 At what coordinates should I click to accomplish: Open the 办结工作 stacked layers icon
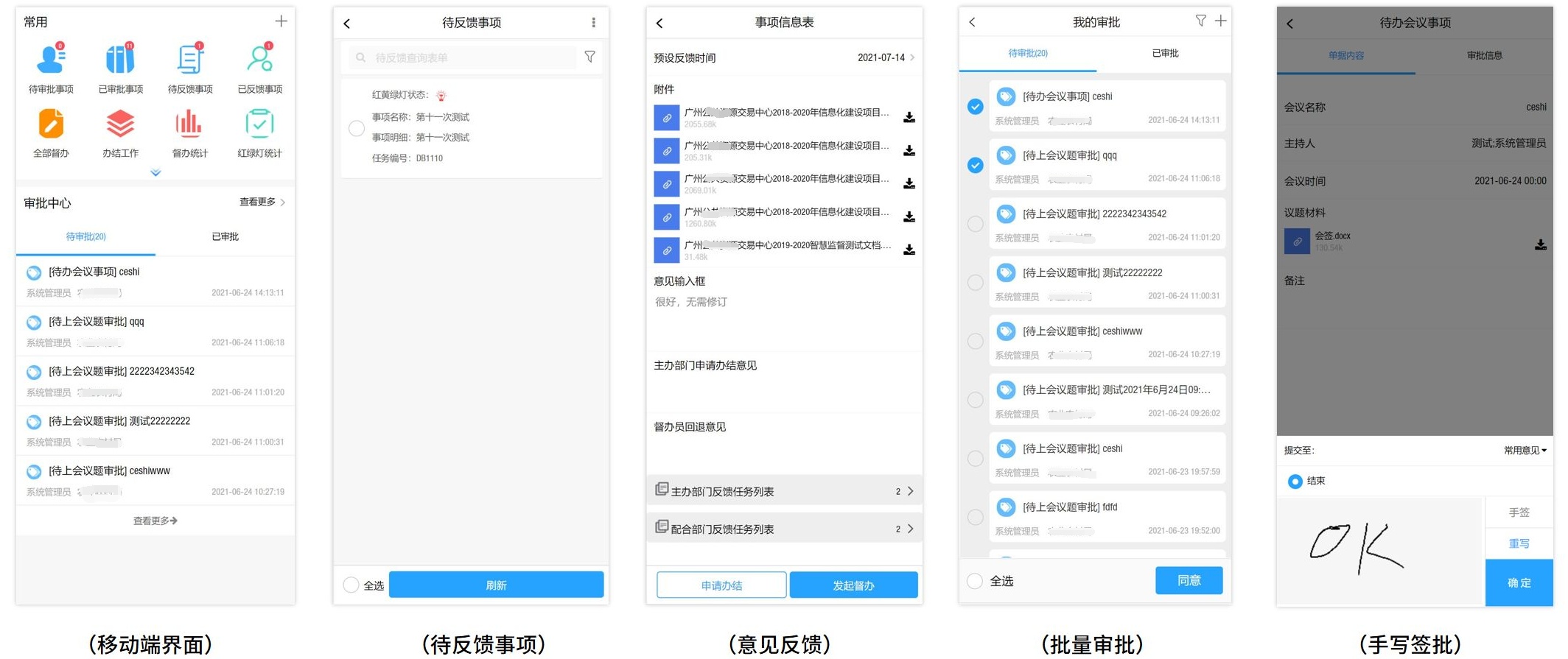pyautogui.click(x=120, y=124)
